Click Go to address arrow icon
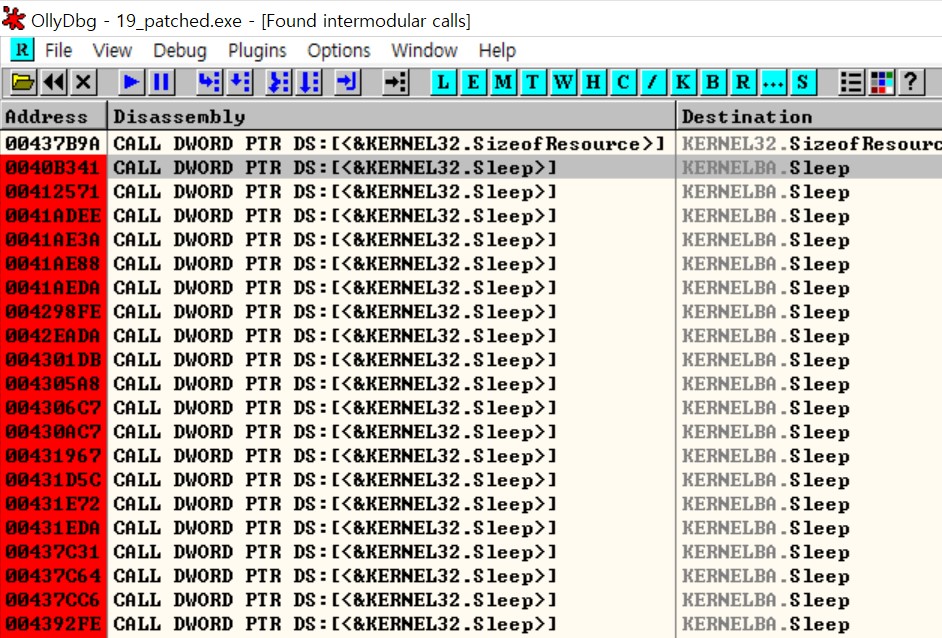This screenshot has width=942, height=638. pyautogui.click(x=396, y=82)
